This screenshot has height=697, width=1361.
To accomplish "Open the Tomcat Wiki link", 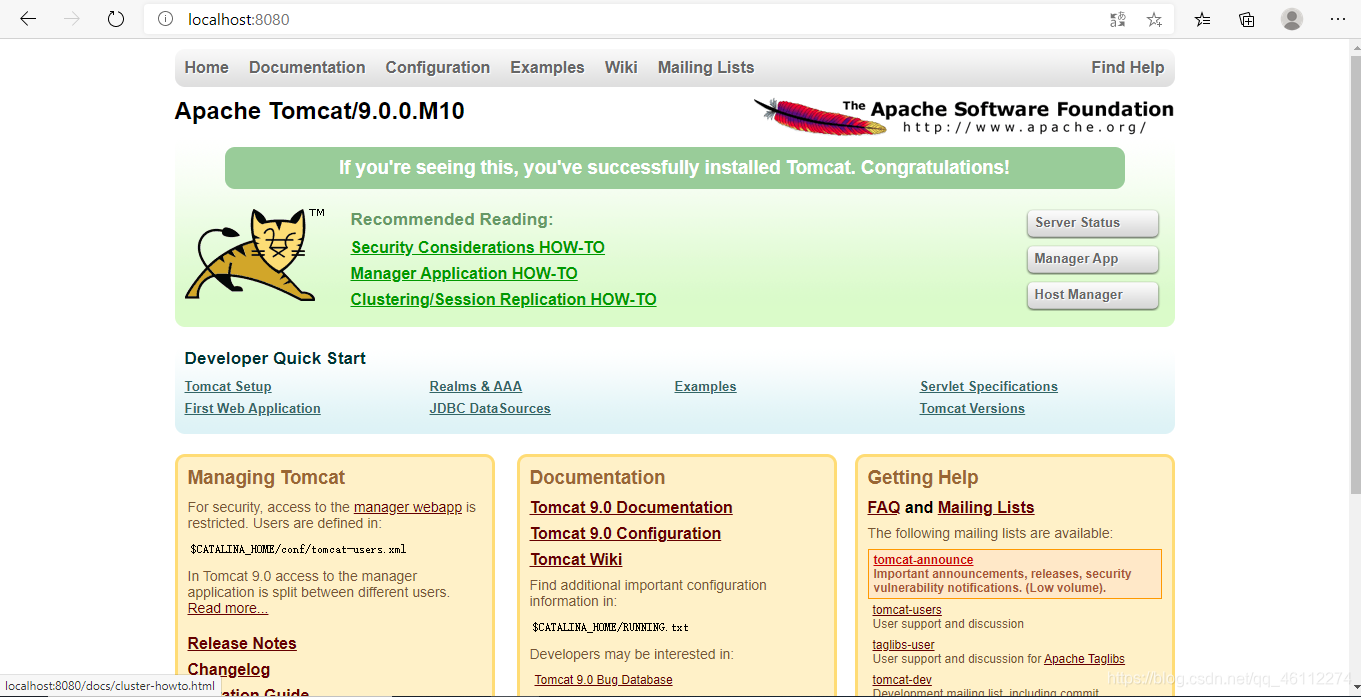I will pos(576,559).
